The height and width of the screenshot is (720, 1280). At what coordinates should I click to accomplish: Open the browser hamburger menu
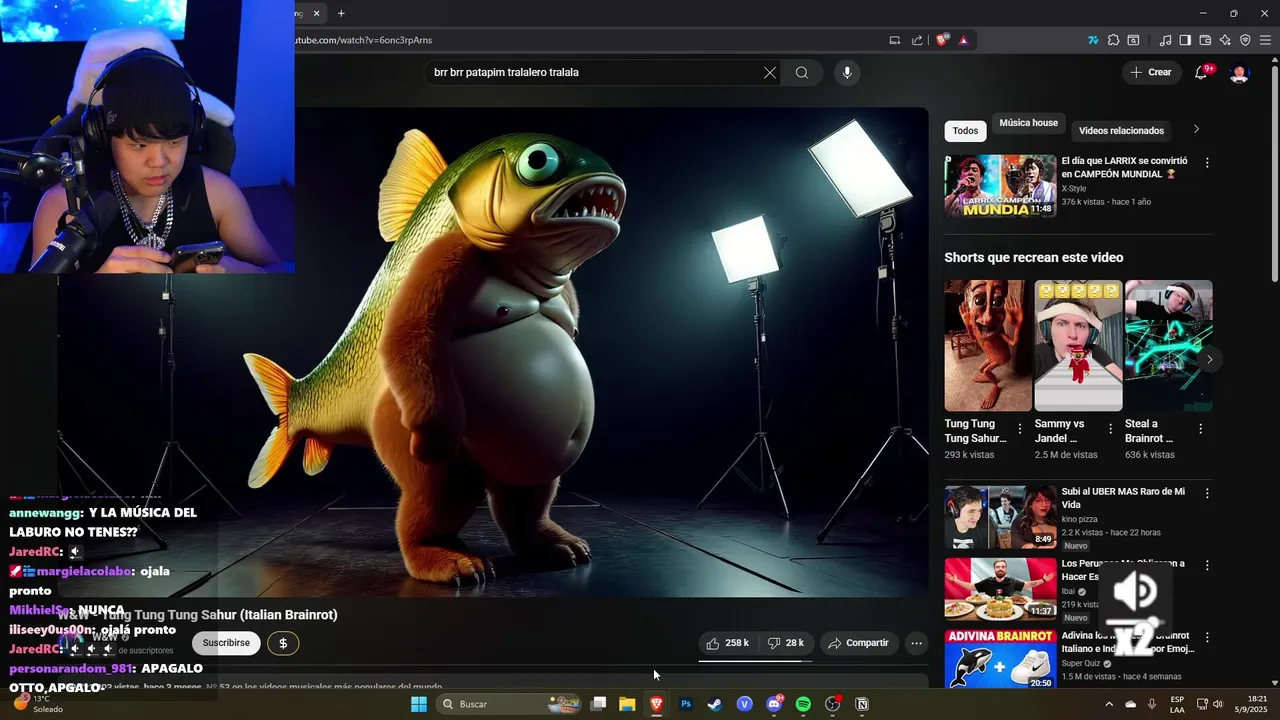pyautogui.click(x=1265, y=40)
